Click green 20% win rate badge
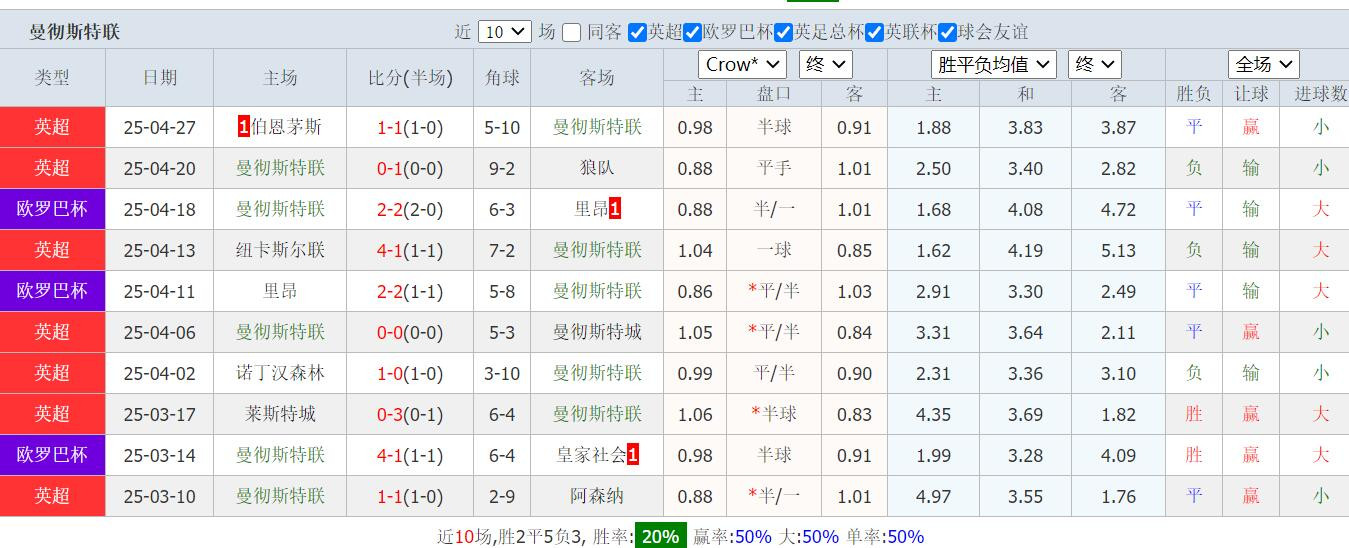The image size is (1349, 548). click(x=660, y=536)
